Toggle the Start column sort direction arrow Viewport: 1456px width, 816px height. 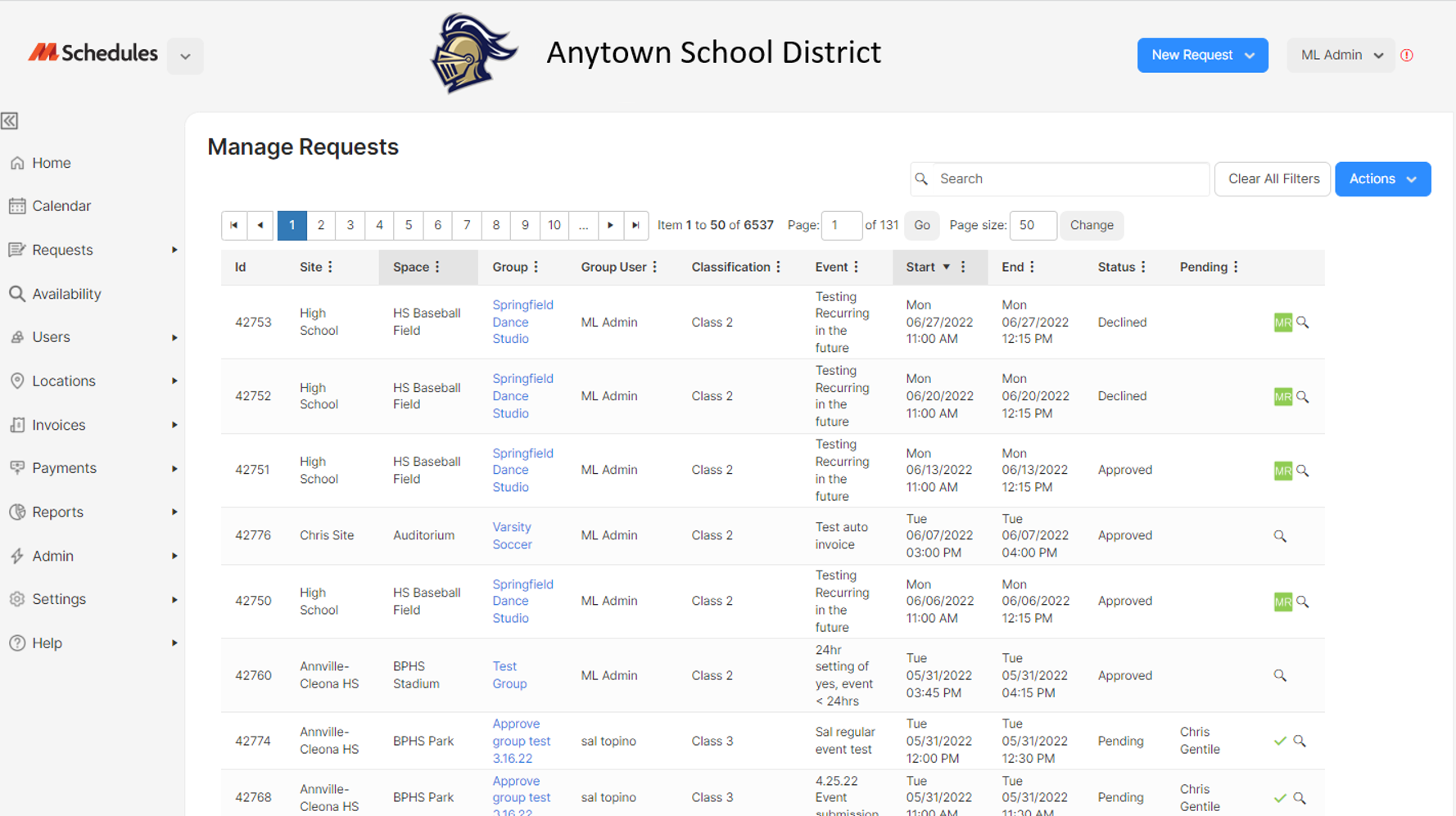tap(945, 267)
